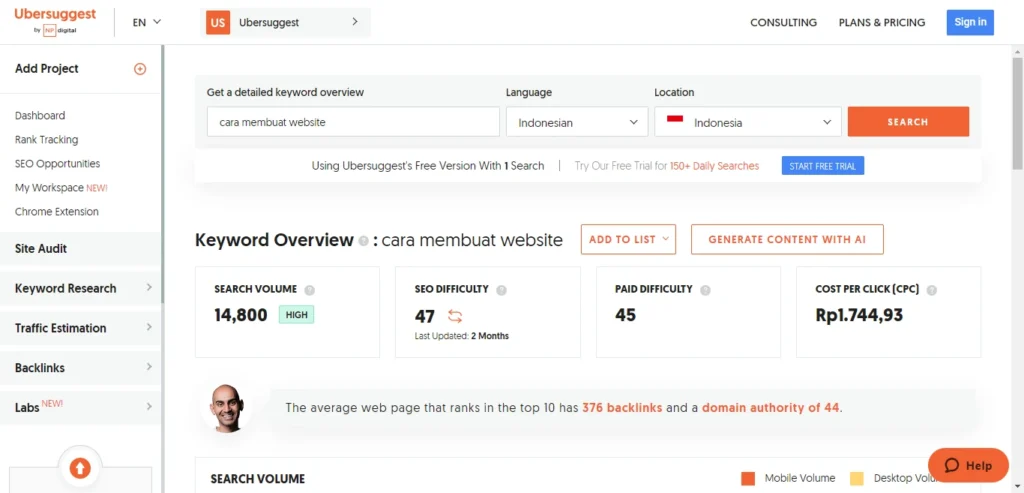Viewport: 1024px width, 493px height.
Task: Go to Dashboard
Action: coord(40,116)
